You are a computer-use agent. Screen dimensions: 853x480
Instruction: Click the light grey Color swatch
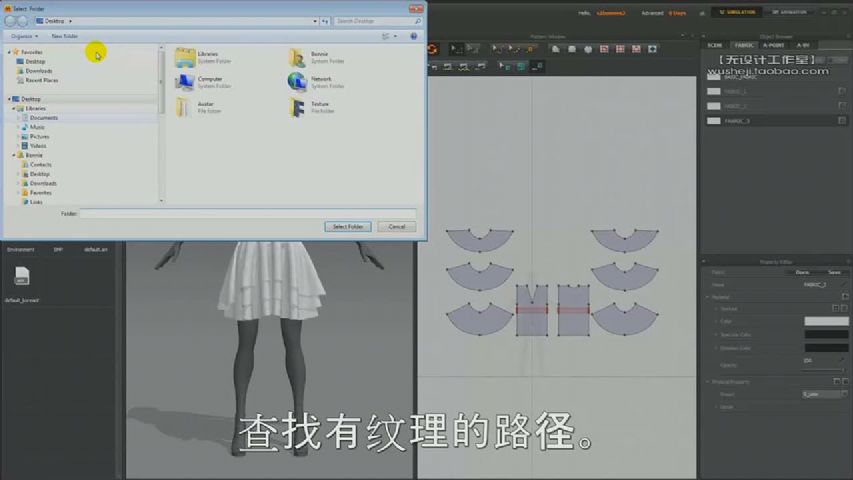[x=826, y=321]
